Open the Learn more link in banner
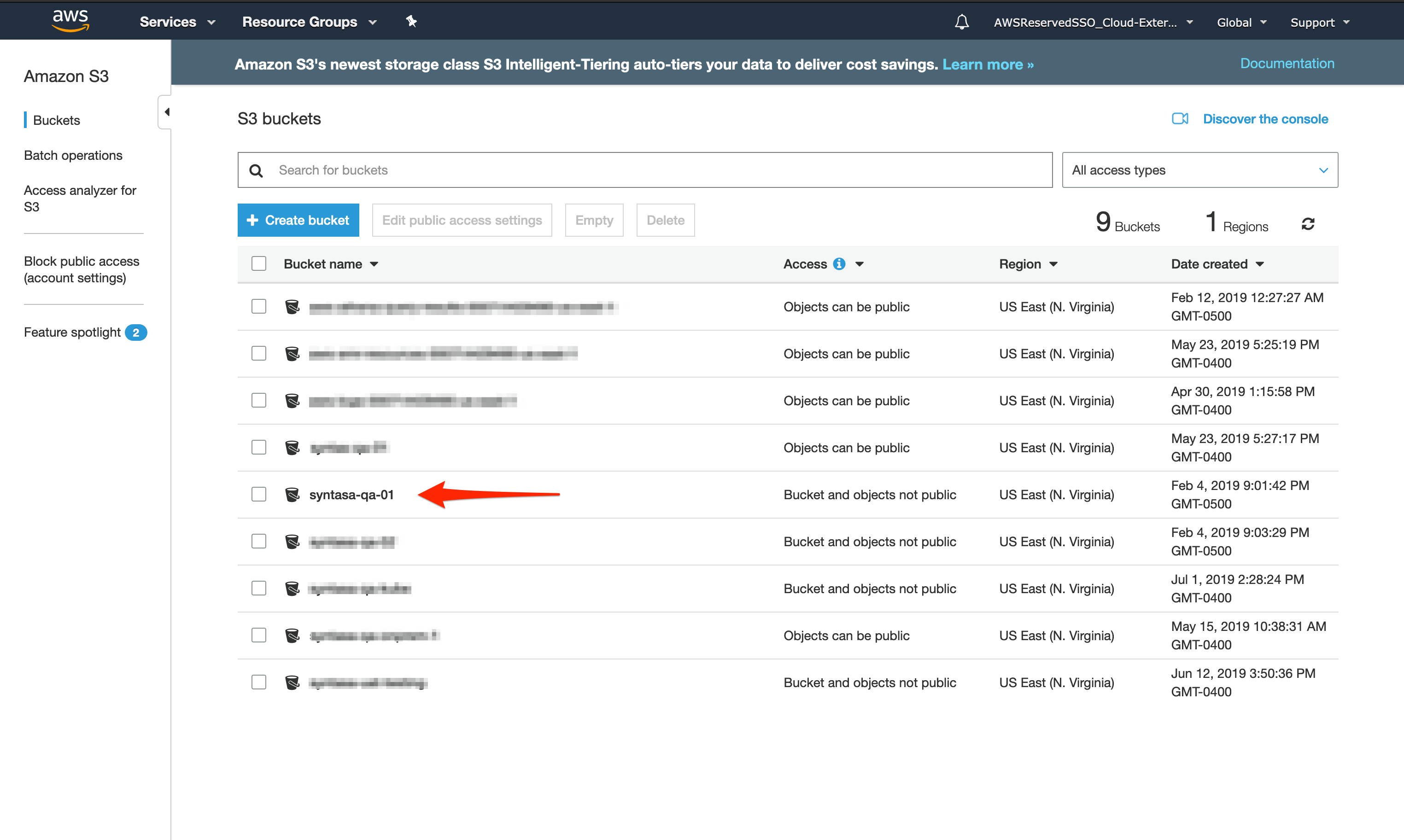This screenshot has height=840, width=1404. click(987, 64)
